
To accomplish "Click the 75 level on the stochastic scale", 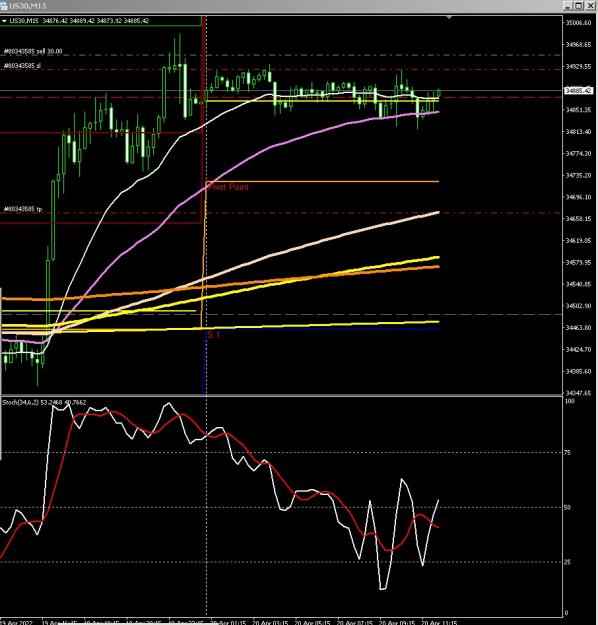I will pyautogui.click(x=568, y=453).
